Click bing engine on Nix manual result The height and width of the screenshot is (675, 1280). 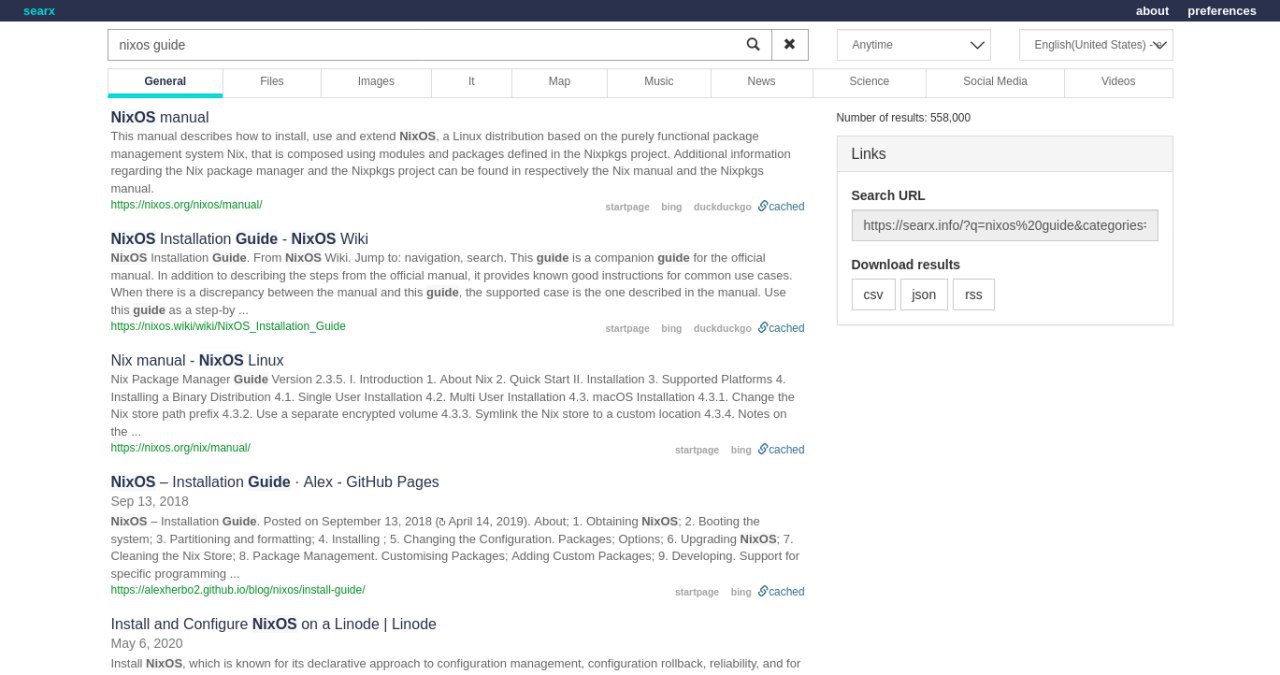(741, 451)
